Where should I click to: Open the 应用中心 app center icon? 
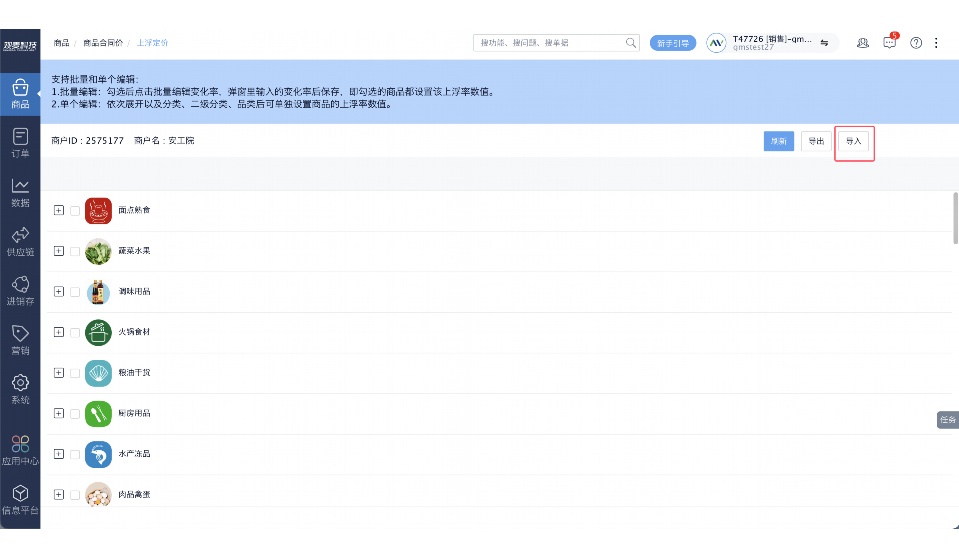pos(20,448)
